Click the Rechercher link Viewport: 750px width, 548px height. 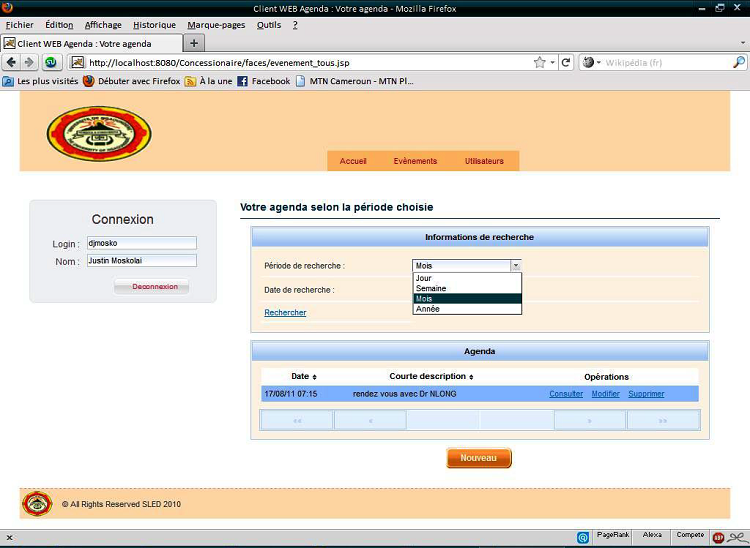285,313
